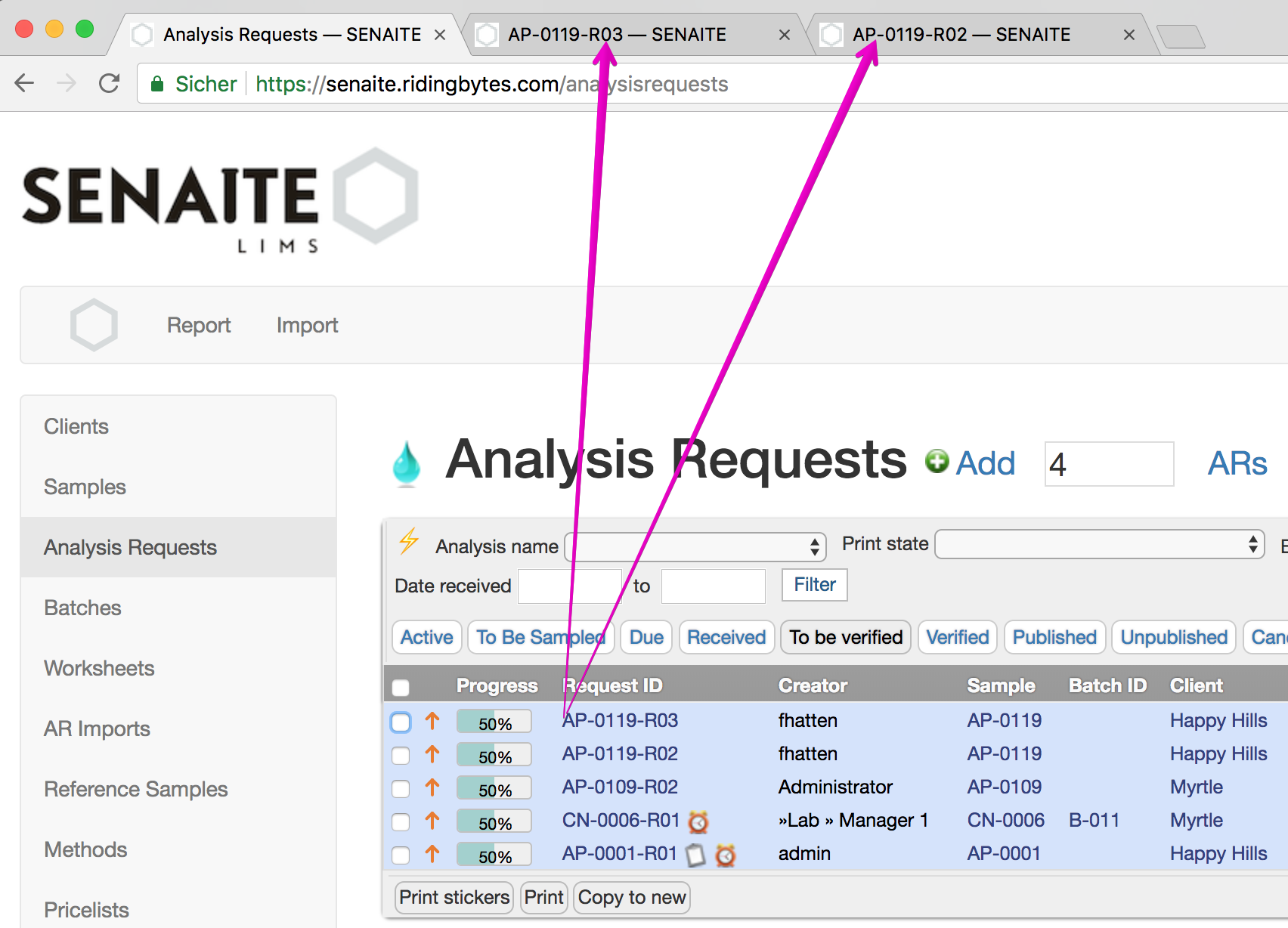This screenshot has height=928, width=1288.
Task: Close the AP-0119-R02 browser tab
Action: [1129, 35]
